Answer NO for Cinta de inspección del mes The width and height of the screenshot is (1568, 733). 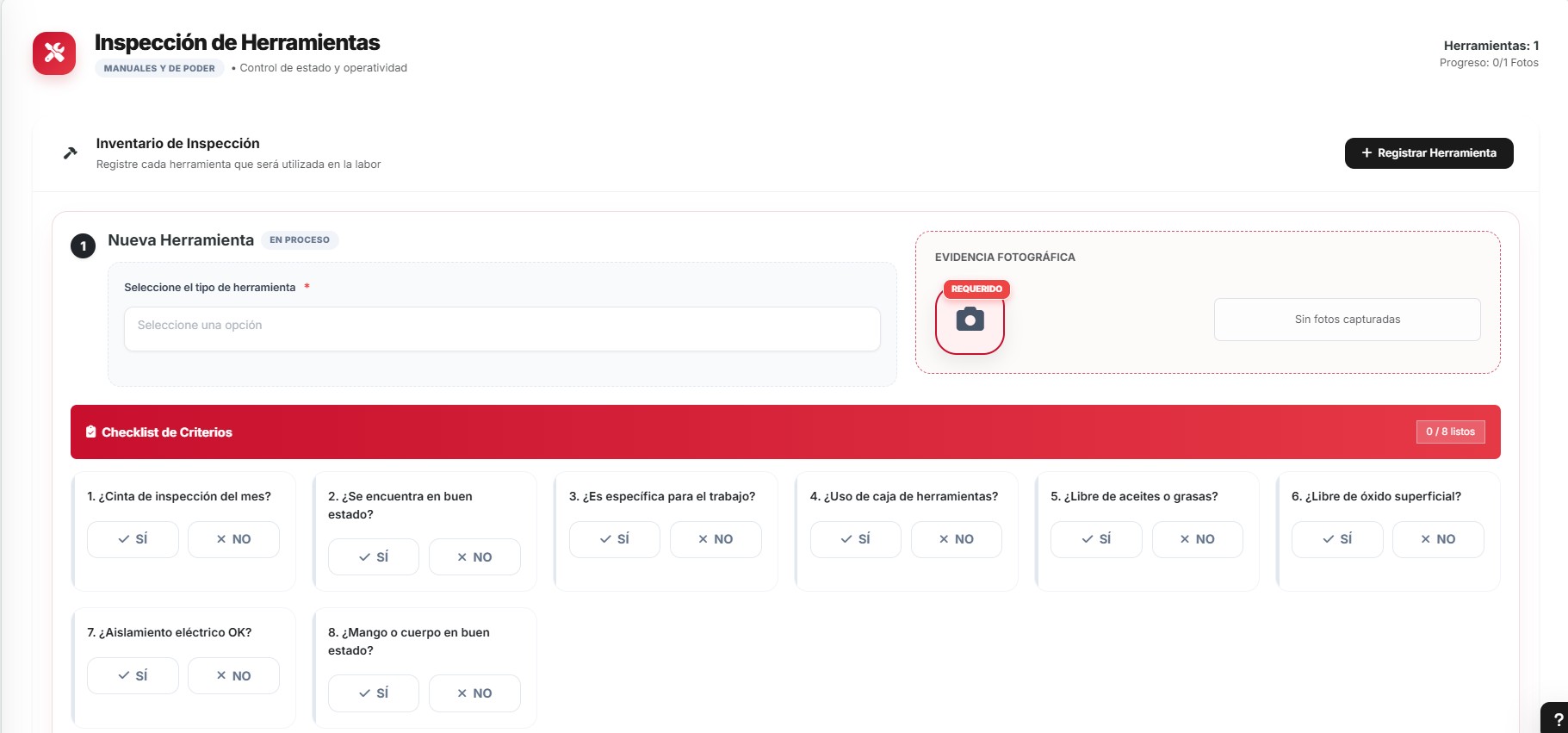tap(233, 539)
